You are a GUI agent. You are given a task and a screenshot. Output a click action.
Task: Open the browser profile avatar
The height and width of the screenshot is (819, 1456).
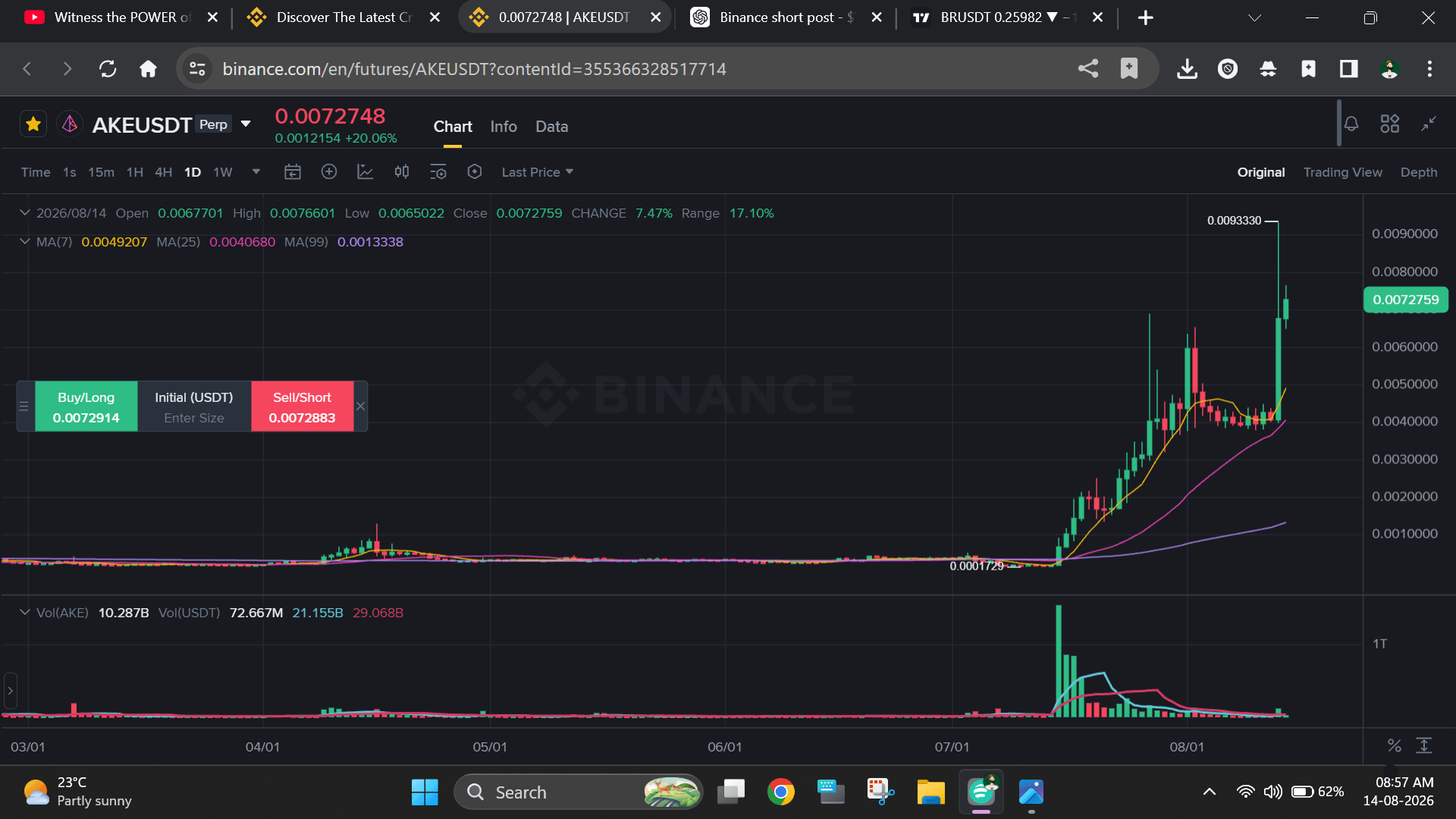(x=1389, y=69)
